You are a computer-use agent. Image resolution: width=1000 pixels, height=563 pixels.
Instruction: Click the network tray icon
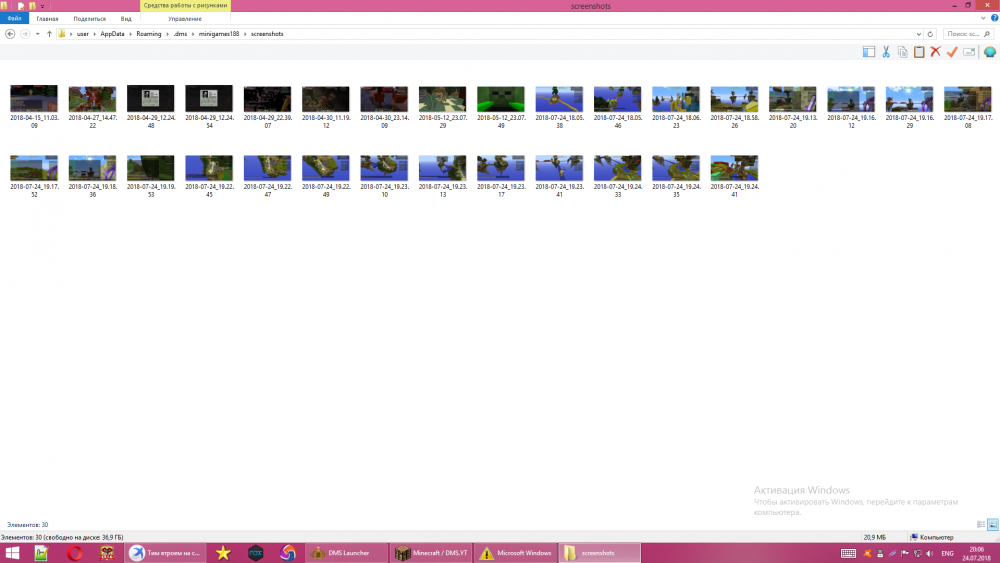[918, 553]
